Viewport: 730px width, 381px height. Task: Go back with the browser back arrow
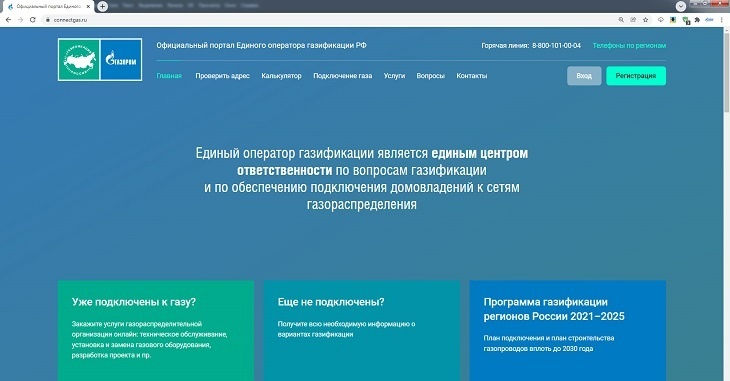(8, 20)
